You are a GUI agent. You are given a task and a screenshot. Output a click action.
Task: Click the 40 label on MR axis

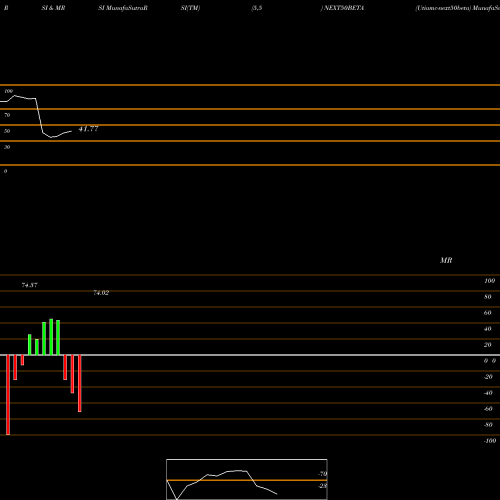pyautogui.click(x=487, y=329)
